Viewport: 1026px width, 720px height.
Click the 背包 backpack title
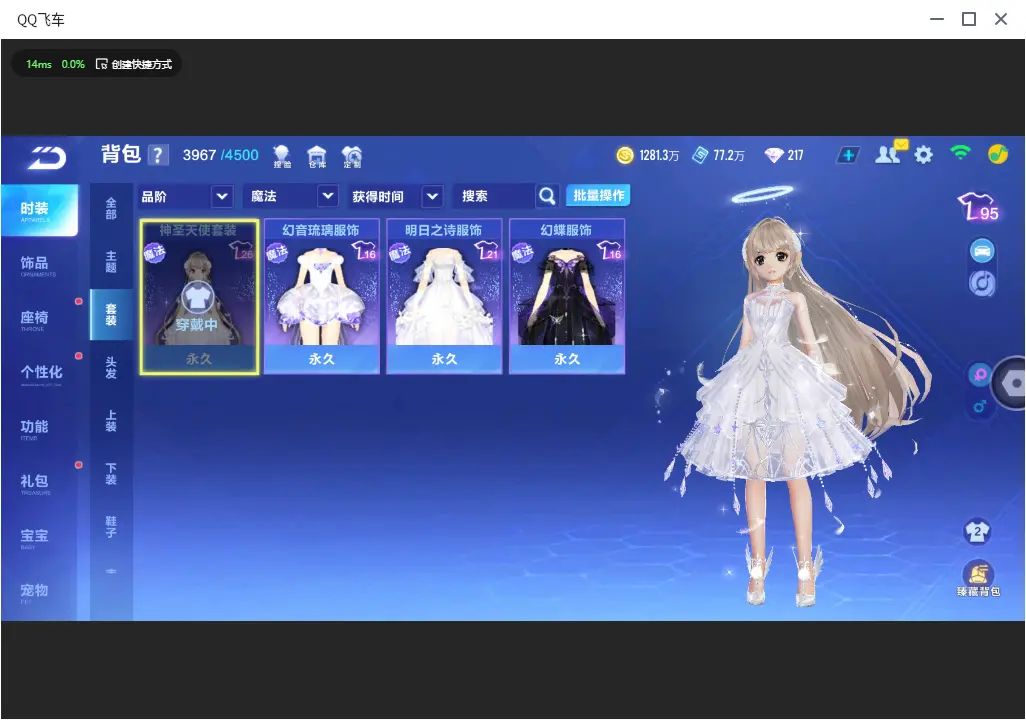pyautogui.click(x=120, y=154)
